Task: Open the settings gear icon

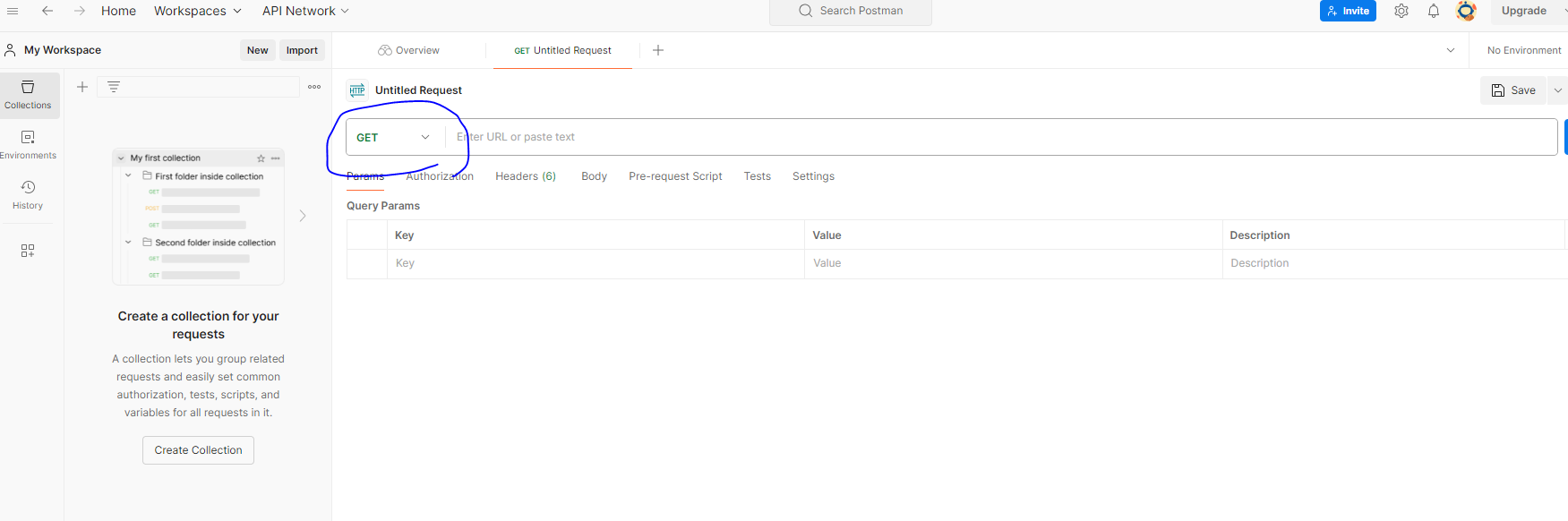Action: [x=1401, y=11]
